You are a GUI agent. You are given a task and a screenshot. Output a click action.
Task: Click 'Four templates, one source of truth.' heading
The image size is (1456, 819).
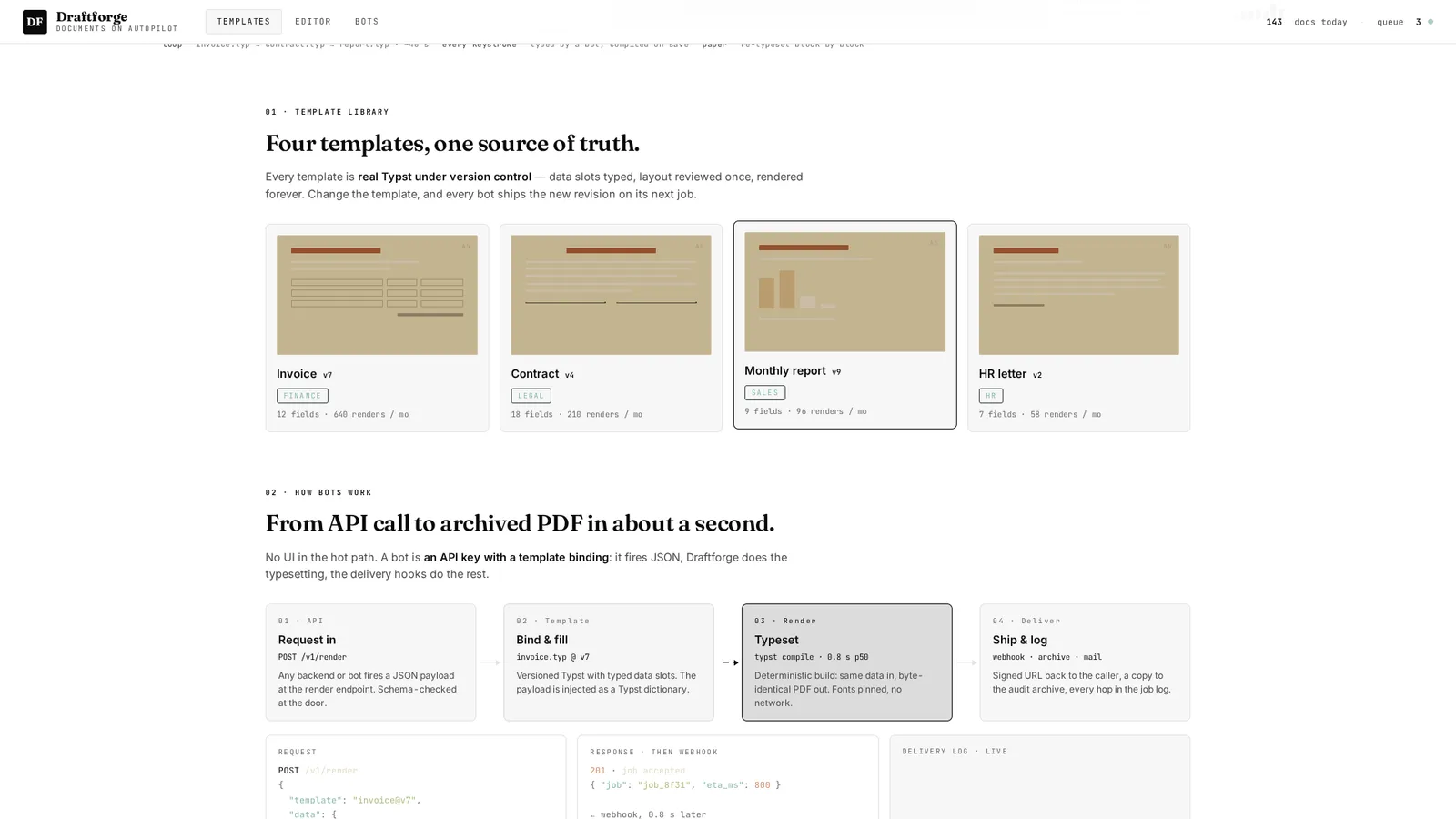click(x=452, y=144)
